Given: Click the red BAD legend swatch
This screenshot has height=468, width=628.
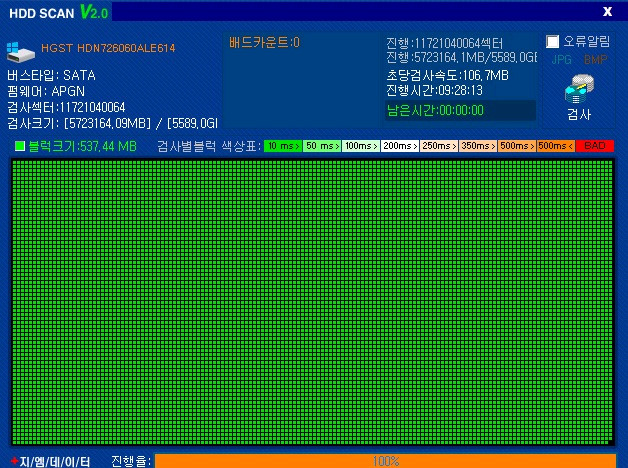Looking at the screenshot, I should 595,146.
